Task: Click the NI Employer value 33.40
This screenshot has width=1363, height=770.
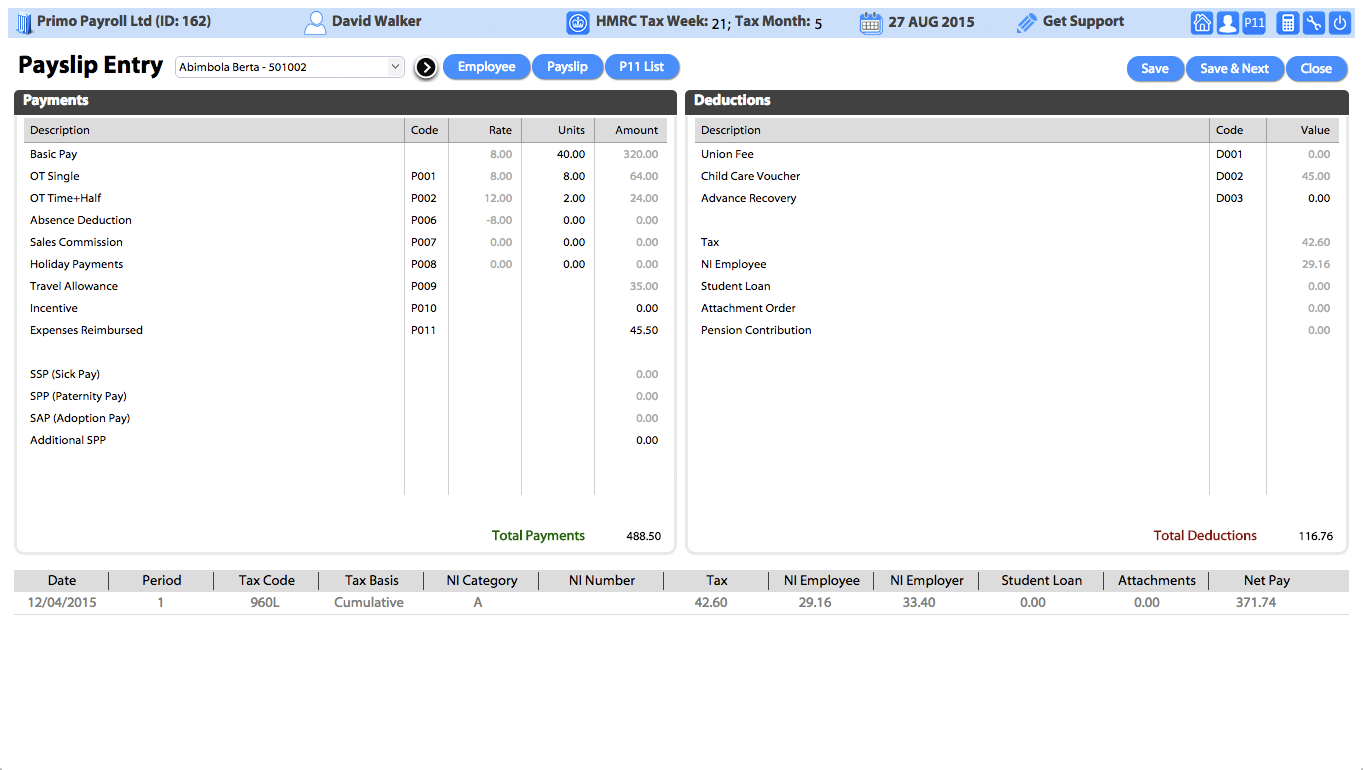Action: pos(919,603)
